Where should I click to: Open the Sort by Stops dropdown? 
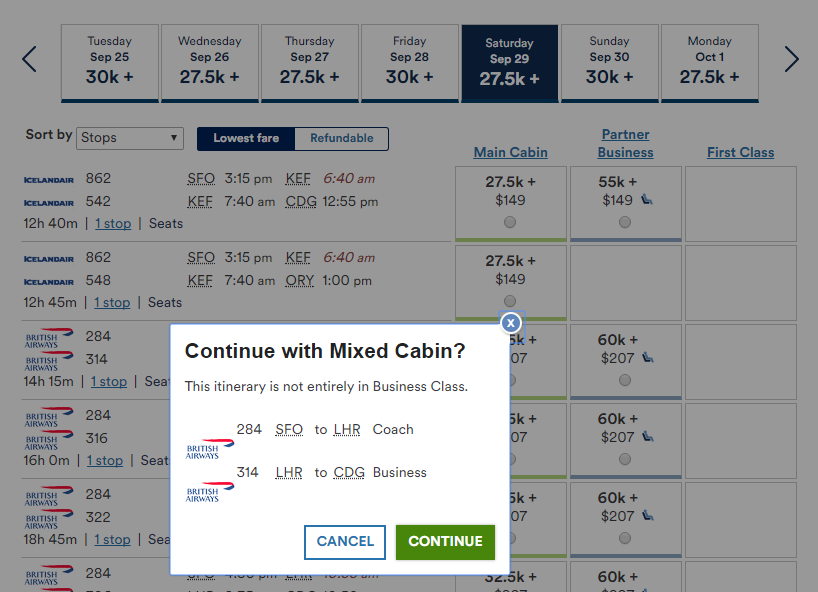[130, 138]
